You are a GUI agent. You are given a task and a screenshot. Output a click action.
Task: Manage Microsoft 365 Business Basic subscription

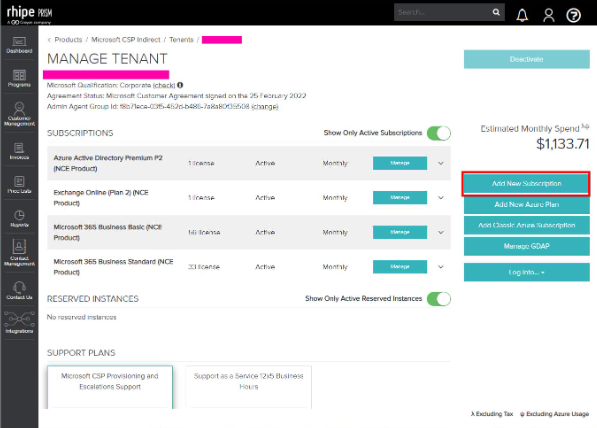coord(400,232)
